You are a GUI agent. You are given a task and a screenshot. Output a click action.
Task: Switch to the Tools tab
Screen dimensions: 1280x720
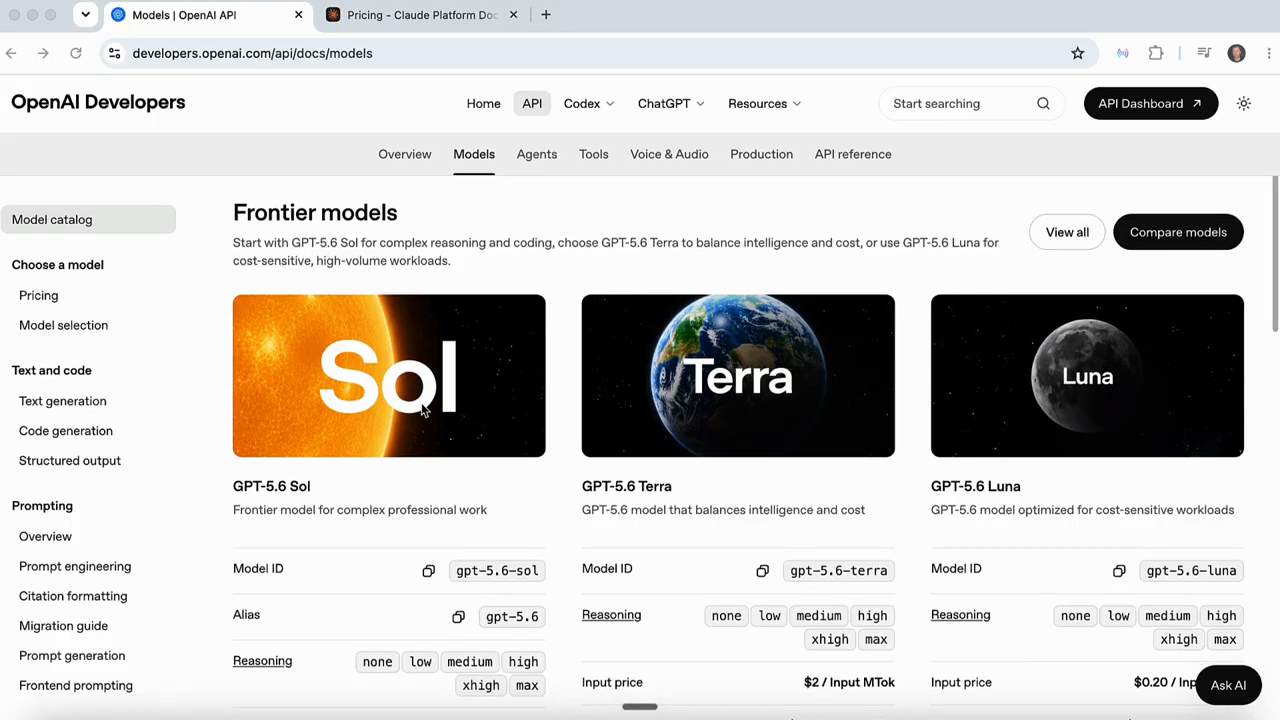tap(594, 154)
